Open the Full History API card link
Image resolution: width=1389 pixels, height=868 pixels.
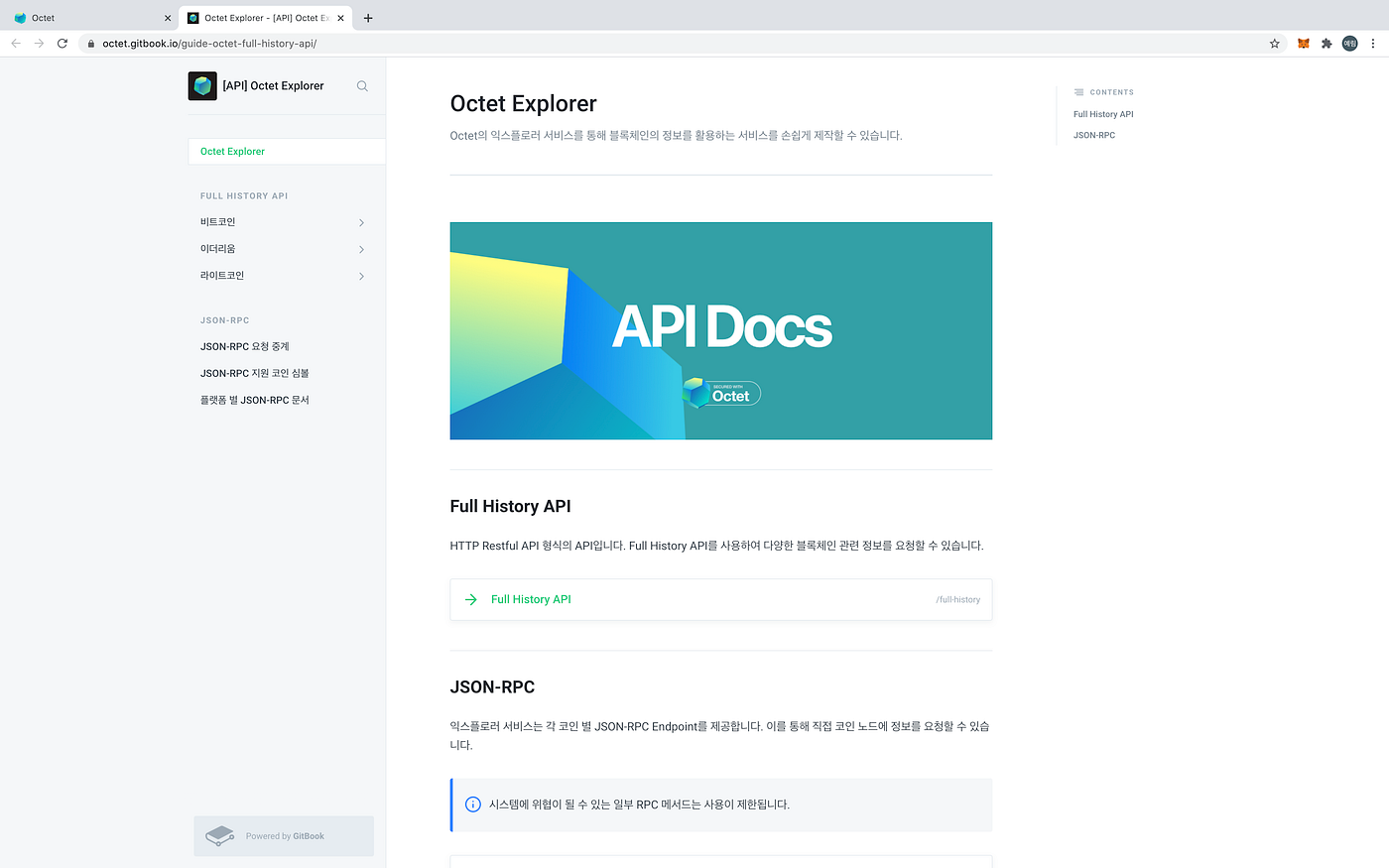pos(721,599)
